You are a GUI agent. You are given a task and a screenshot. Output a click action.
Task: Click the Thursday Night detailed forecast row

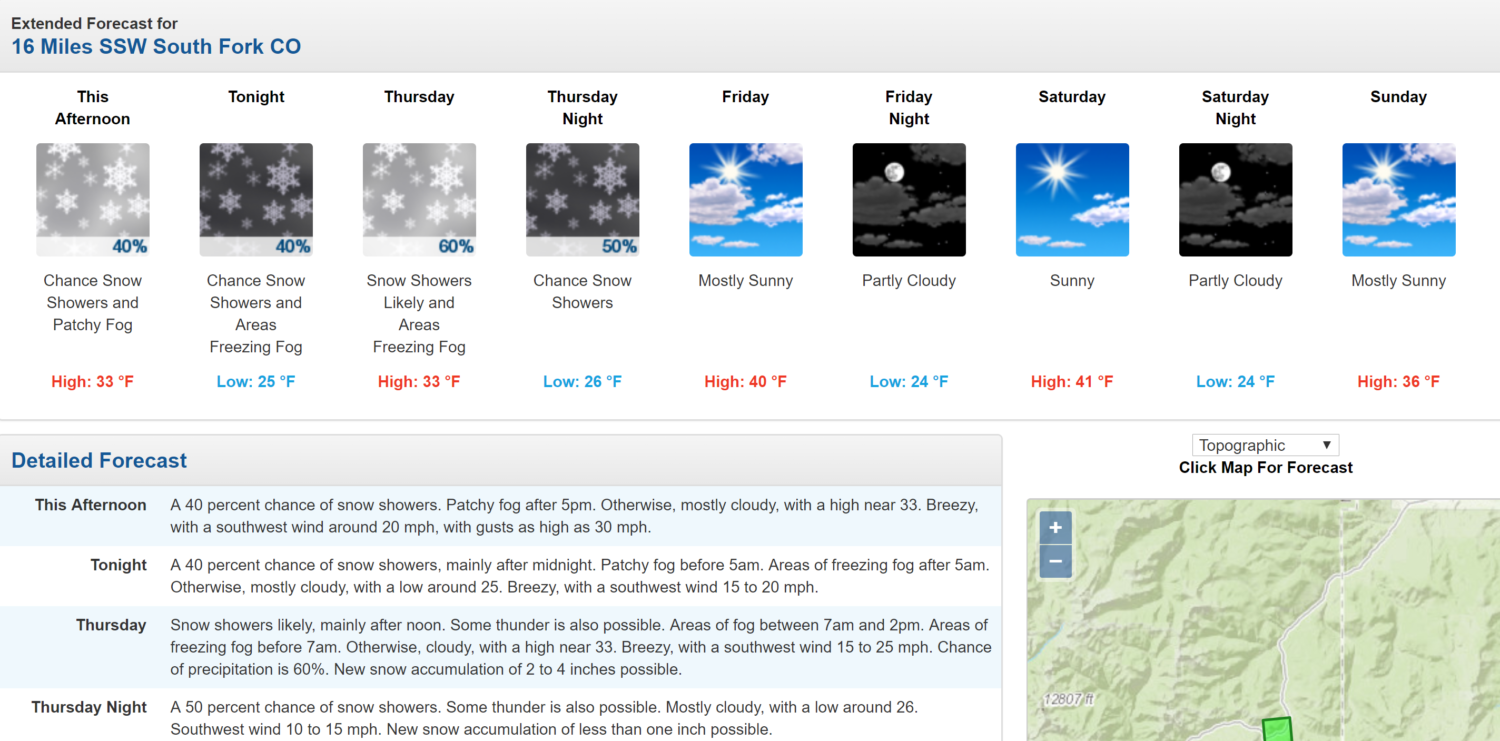[500, 715]
